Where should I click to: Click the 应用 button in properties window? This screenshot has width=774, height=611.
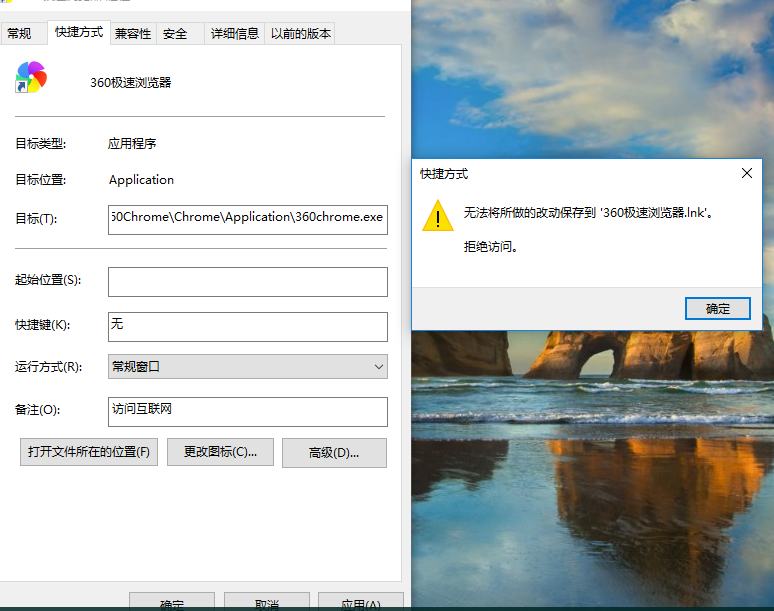pyautogui.click(x=360, y=602)
